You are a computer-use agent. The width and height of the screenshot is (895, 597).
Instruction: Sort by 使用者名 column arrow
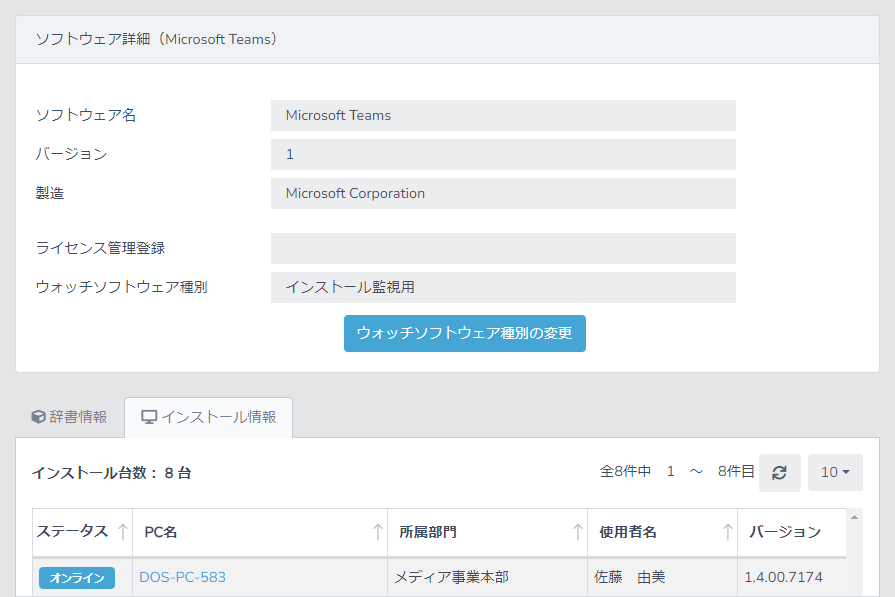pos(727,532)
